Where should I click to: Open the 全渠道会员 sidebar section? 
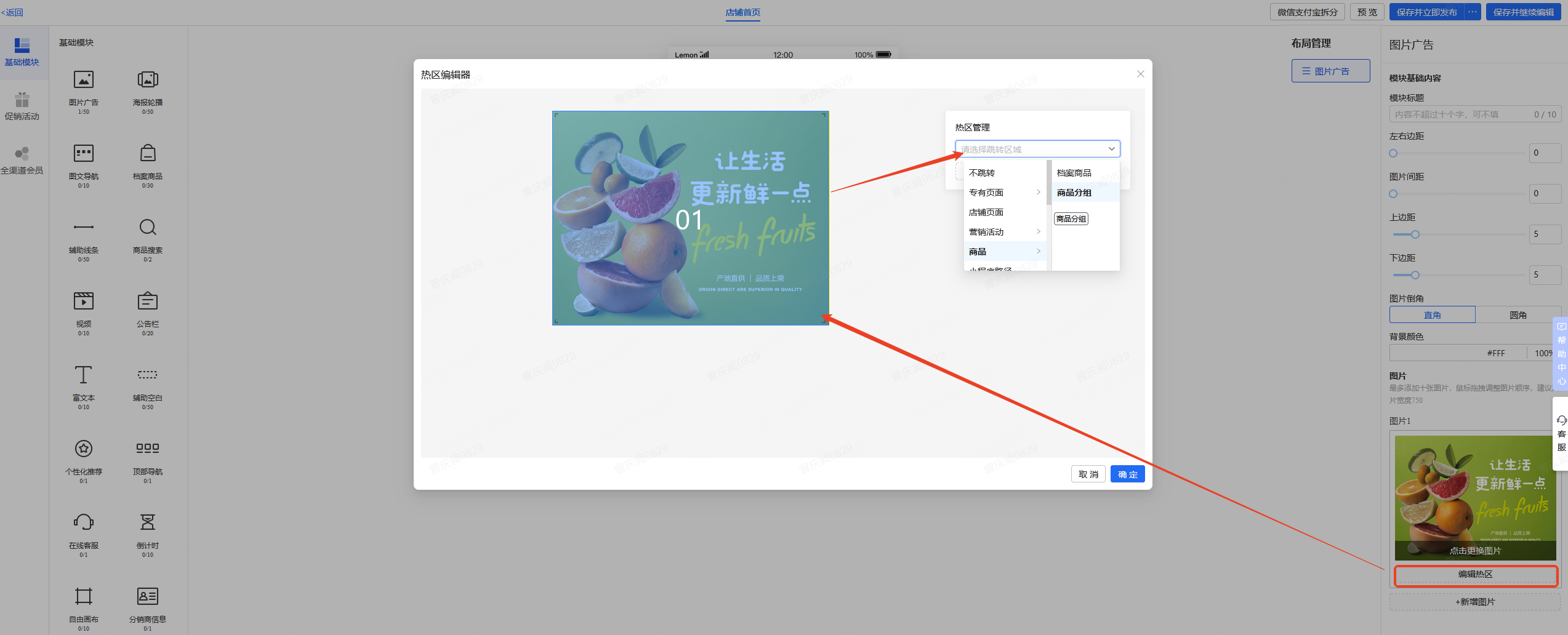tap(22, 161)
